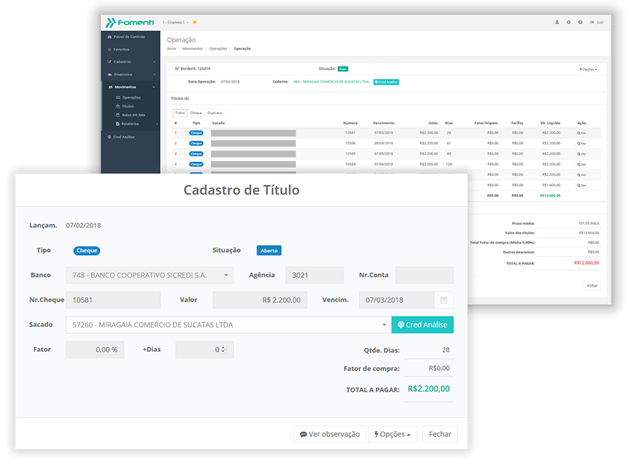The height and width of the screenshot is (464, 630).
Task: Open Painel de Controle in sidebar
Action: pyautogui.click(x=128, y=35)
